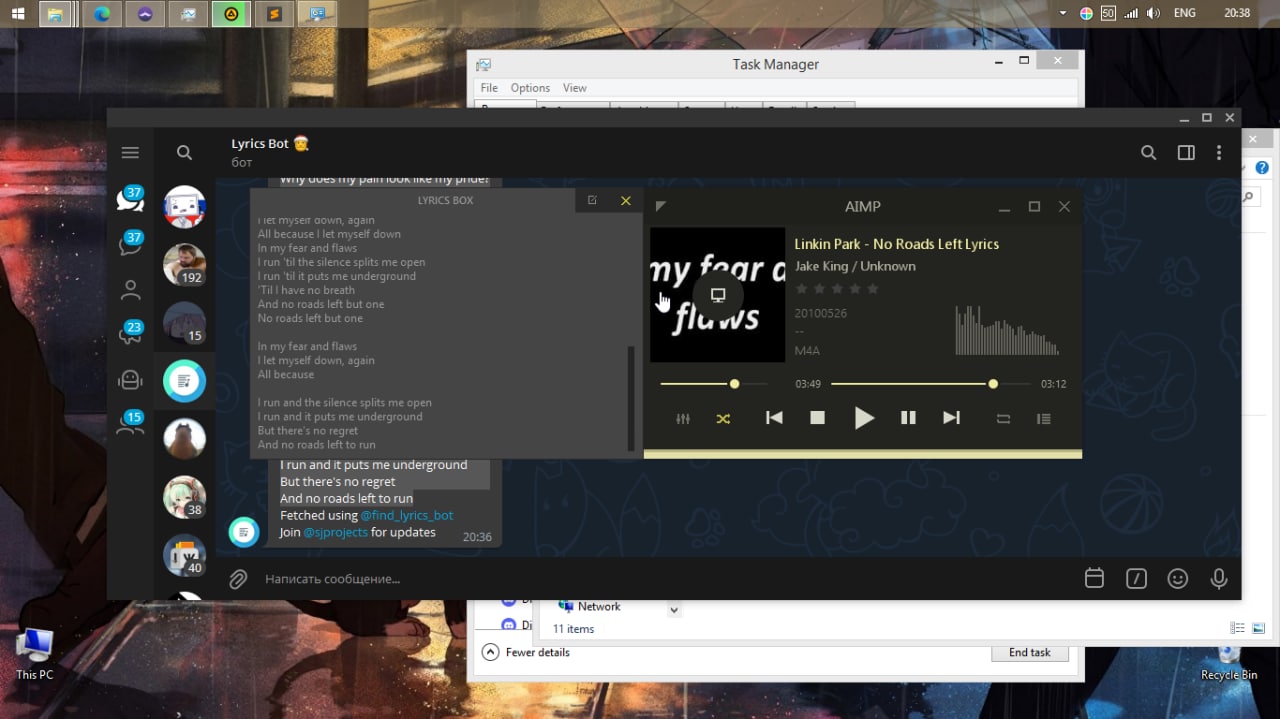Open All chats folder with badge 37
The width and height of the screenshot is (1280, 719).
[130, 198]
